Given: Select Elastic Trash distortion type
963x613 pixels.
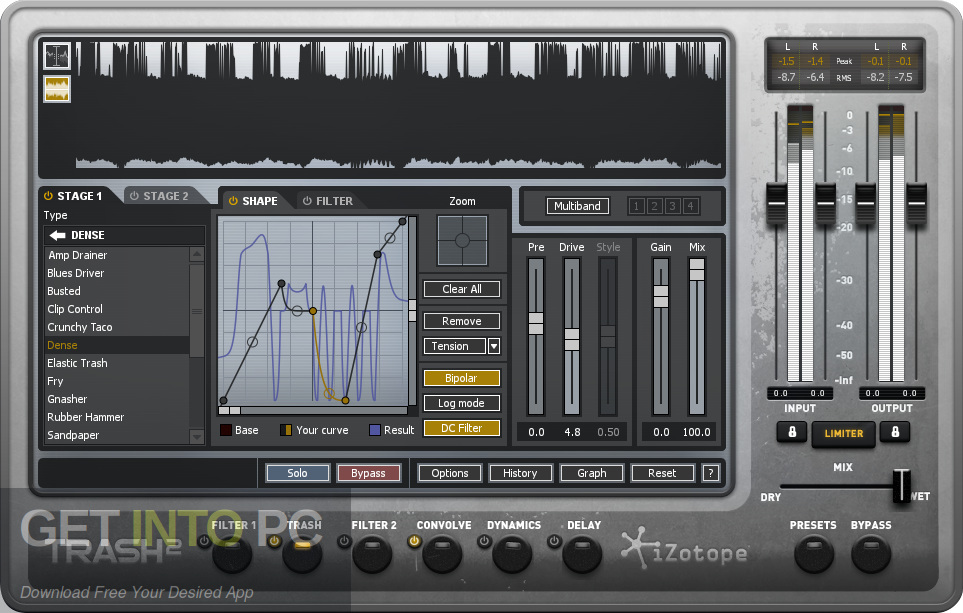Looking at the screenshot, I should (x=117, y=363).
